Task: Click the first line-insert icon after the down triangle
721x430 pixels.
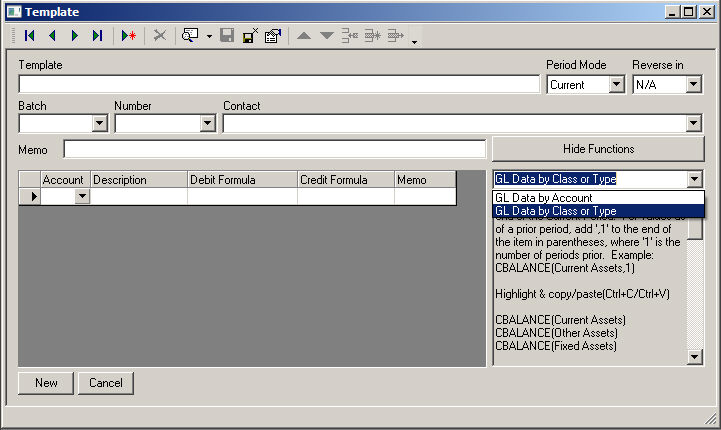Action: click(x=349, y=35)
